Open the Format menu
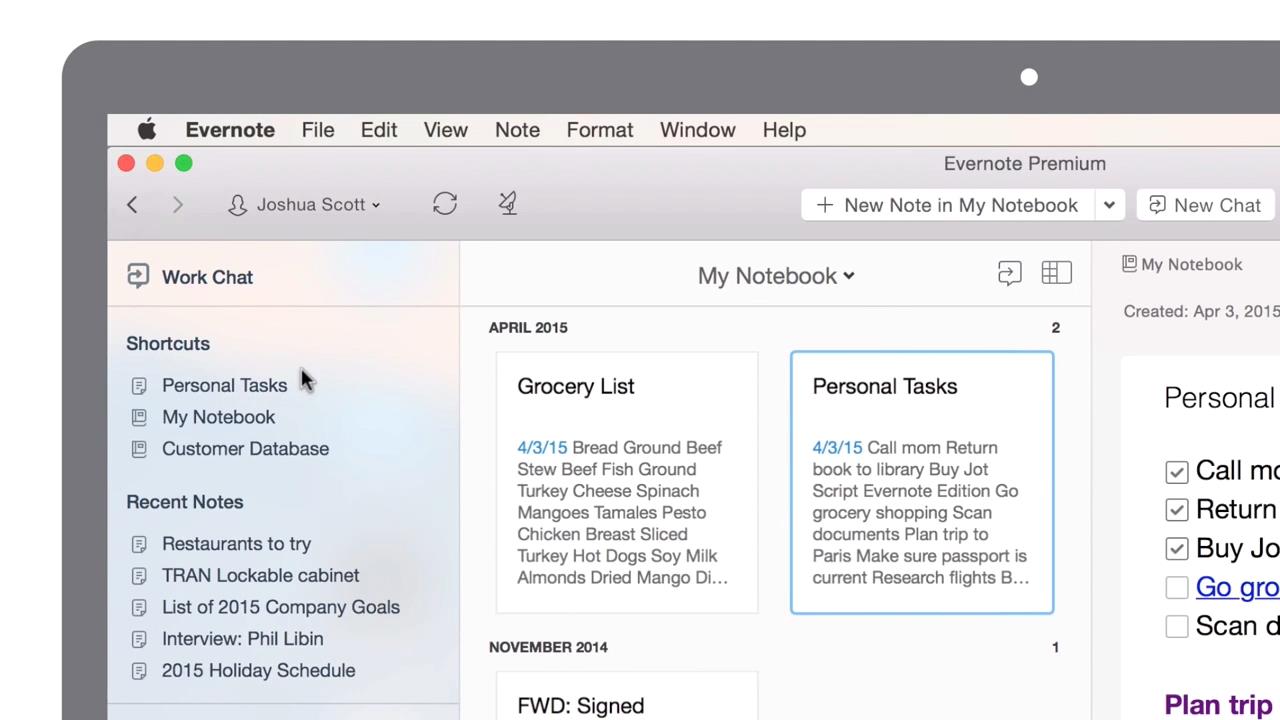This screenshot has width=1280, height=720. [600, 130]
